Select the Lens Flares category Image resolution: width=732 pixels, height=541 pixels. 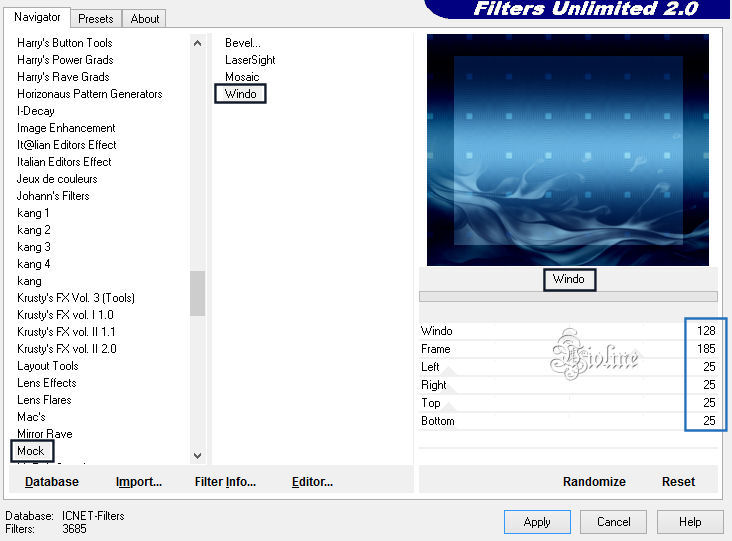44,400
